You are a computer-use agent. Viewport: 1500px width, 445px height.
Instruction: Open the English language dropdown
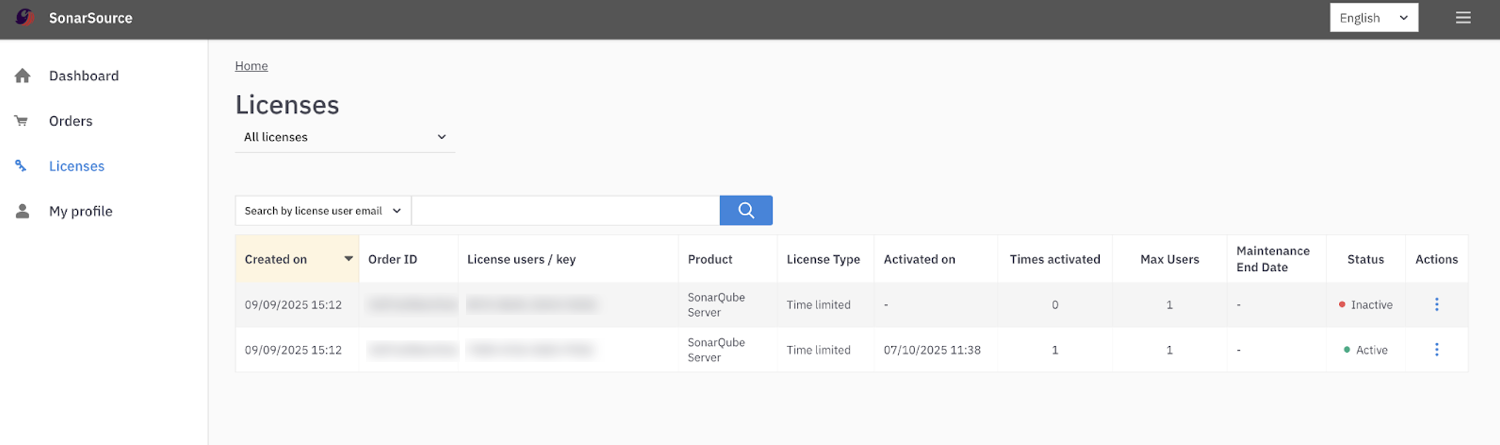pyautogui.click(x=1373, y=18)
